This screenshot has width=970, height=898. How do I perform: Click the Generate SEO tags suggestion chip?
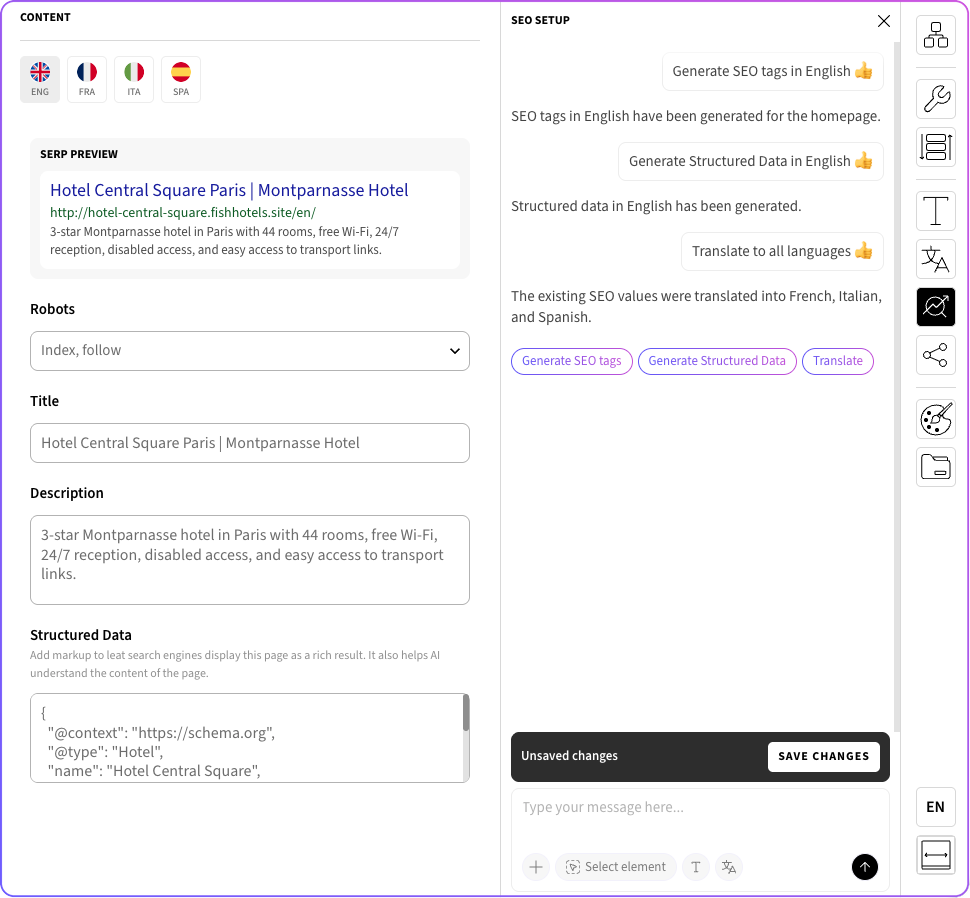pos(572,361)
